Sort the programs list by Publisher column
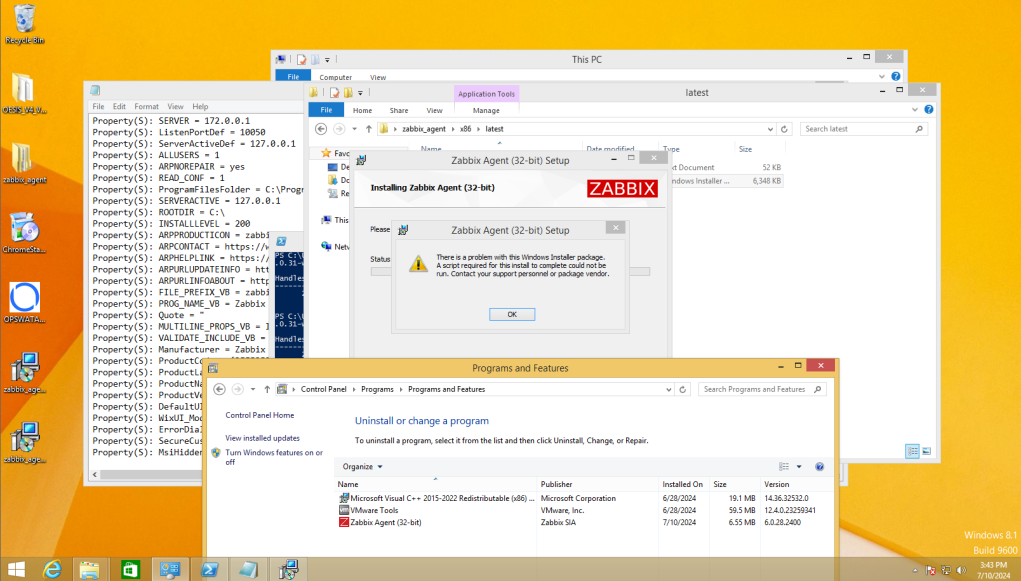Screen dimensions: 1021x581 click(x=557, y=484)
